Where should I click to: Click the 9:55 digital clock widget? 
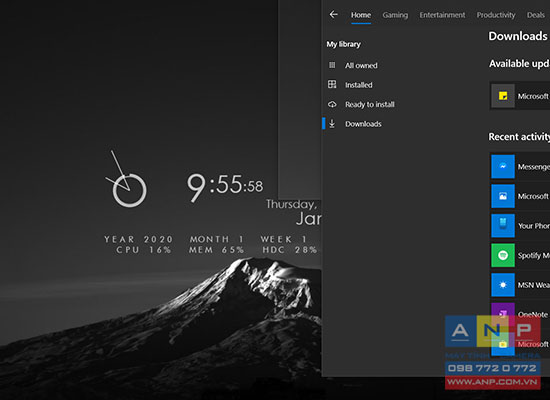[225, 187]
